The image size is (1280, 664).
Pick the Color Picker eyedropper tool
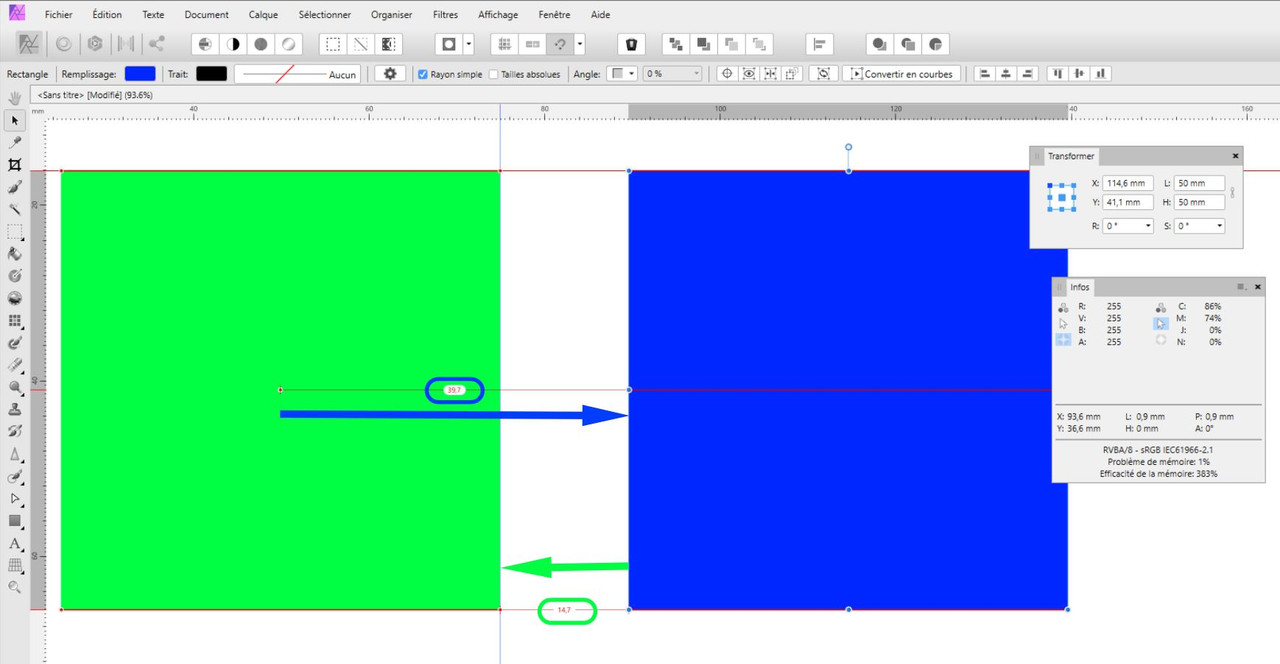pos(15,143)
